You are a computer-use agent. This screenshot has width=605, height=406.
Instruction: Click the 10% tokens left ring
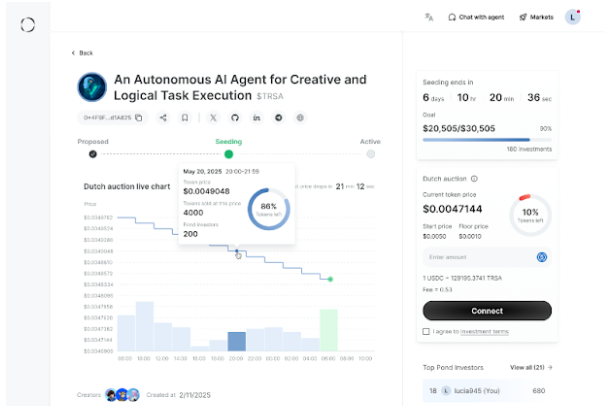[530, 215]
